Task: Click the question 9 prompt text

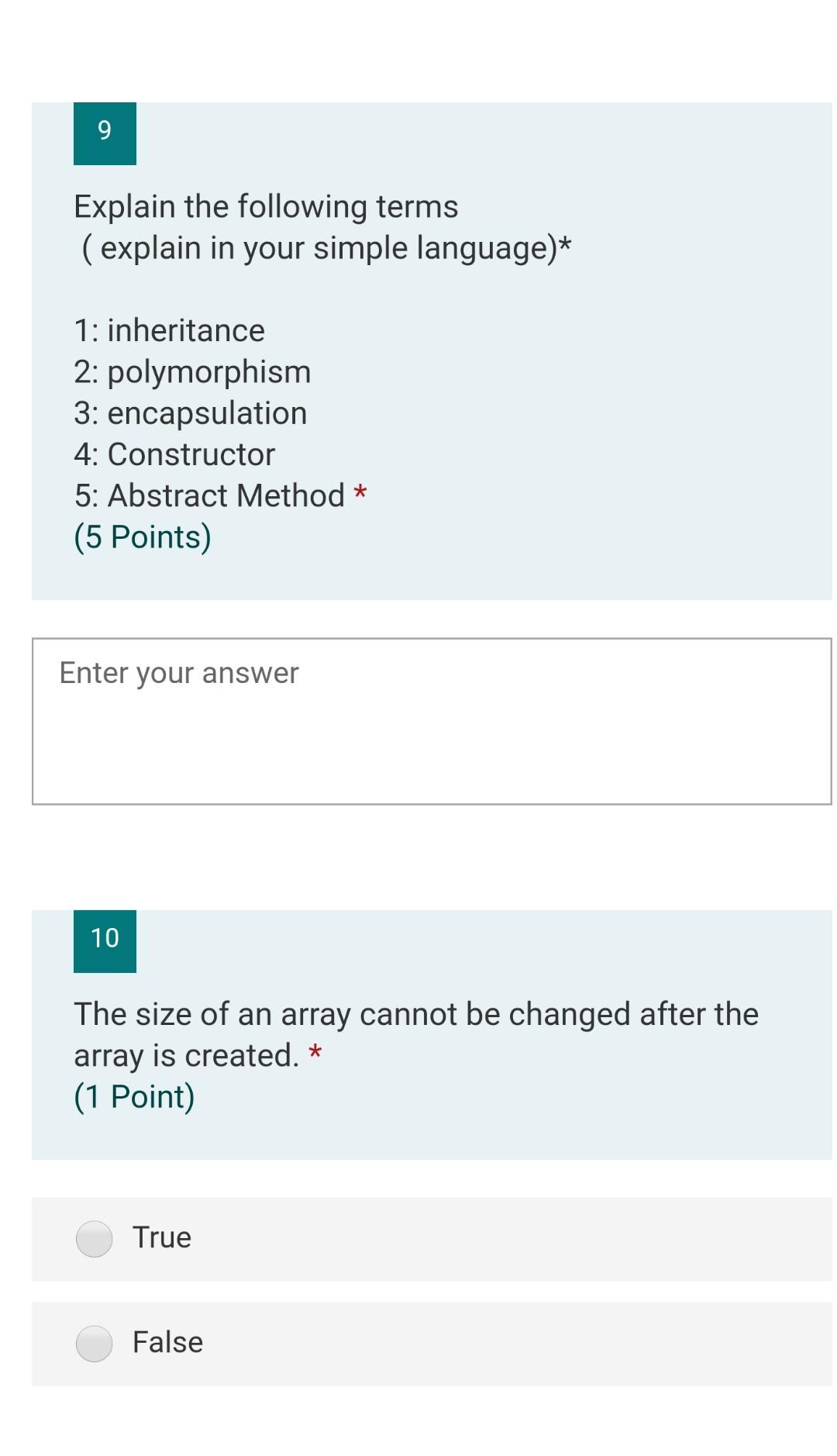Action: point(265,205)
